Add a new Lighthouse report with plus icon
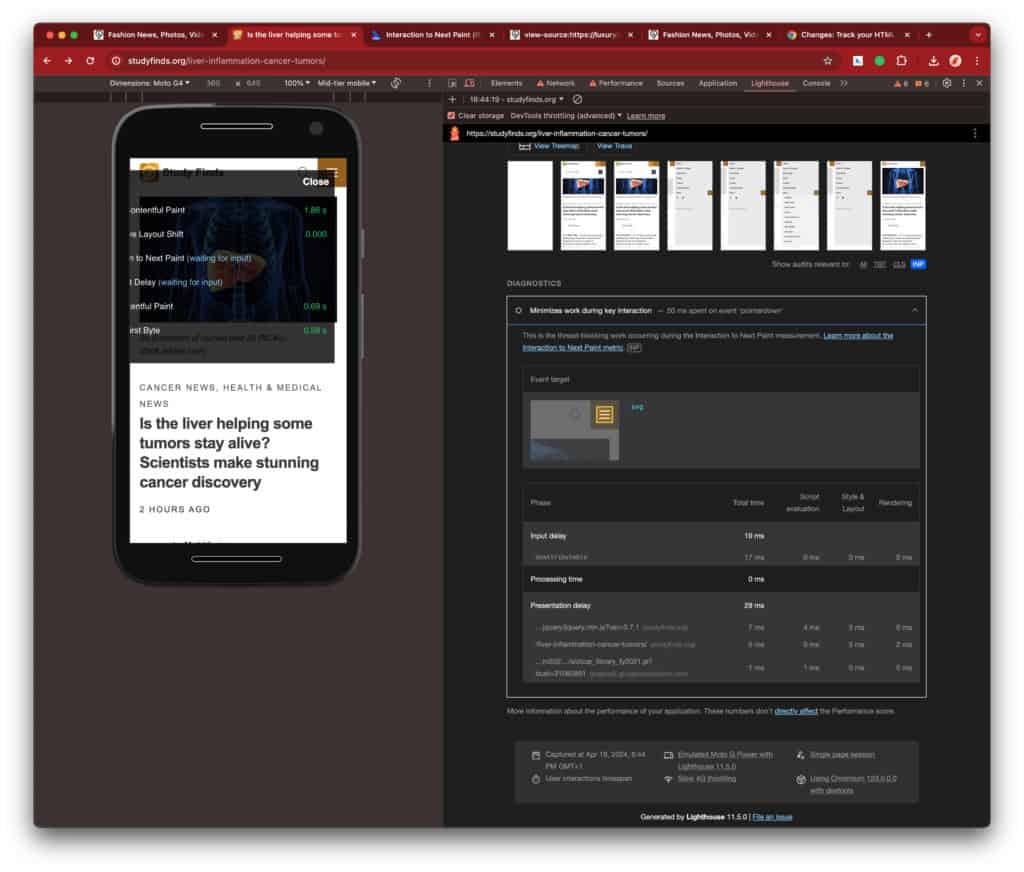The width and height of the screenshot is (1024, 872). pyautogui.click(x=452, y=100)
